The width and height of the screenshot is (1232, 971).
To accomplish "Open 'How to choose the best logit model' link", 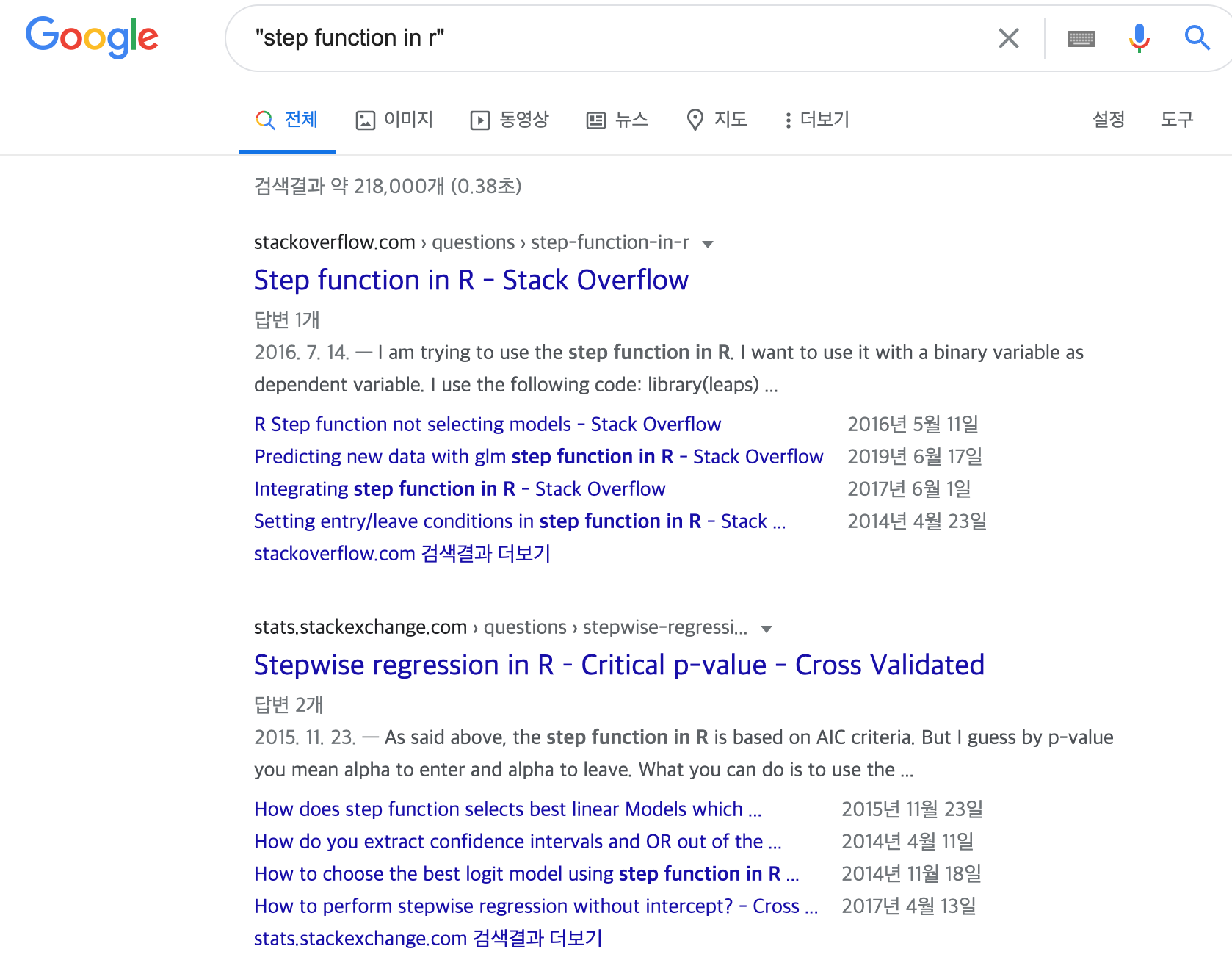I will pos(526,874).
